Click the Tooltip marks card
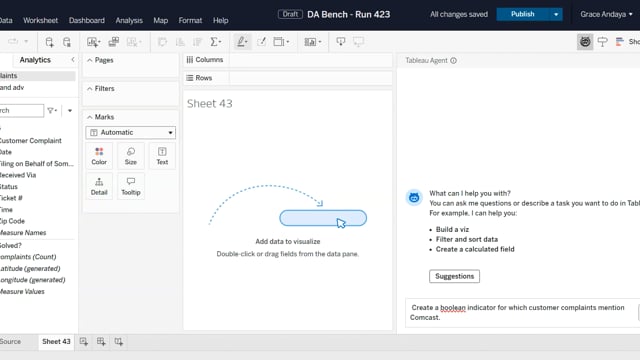 click(x=131, y=186)
